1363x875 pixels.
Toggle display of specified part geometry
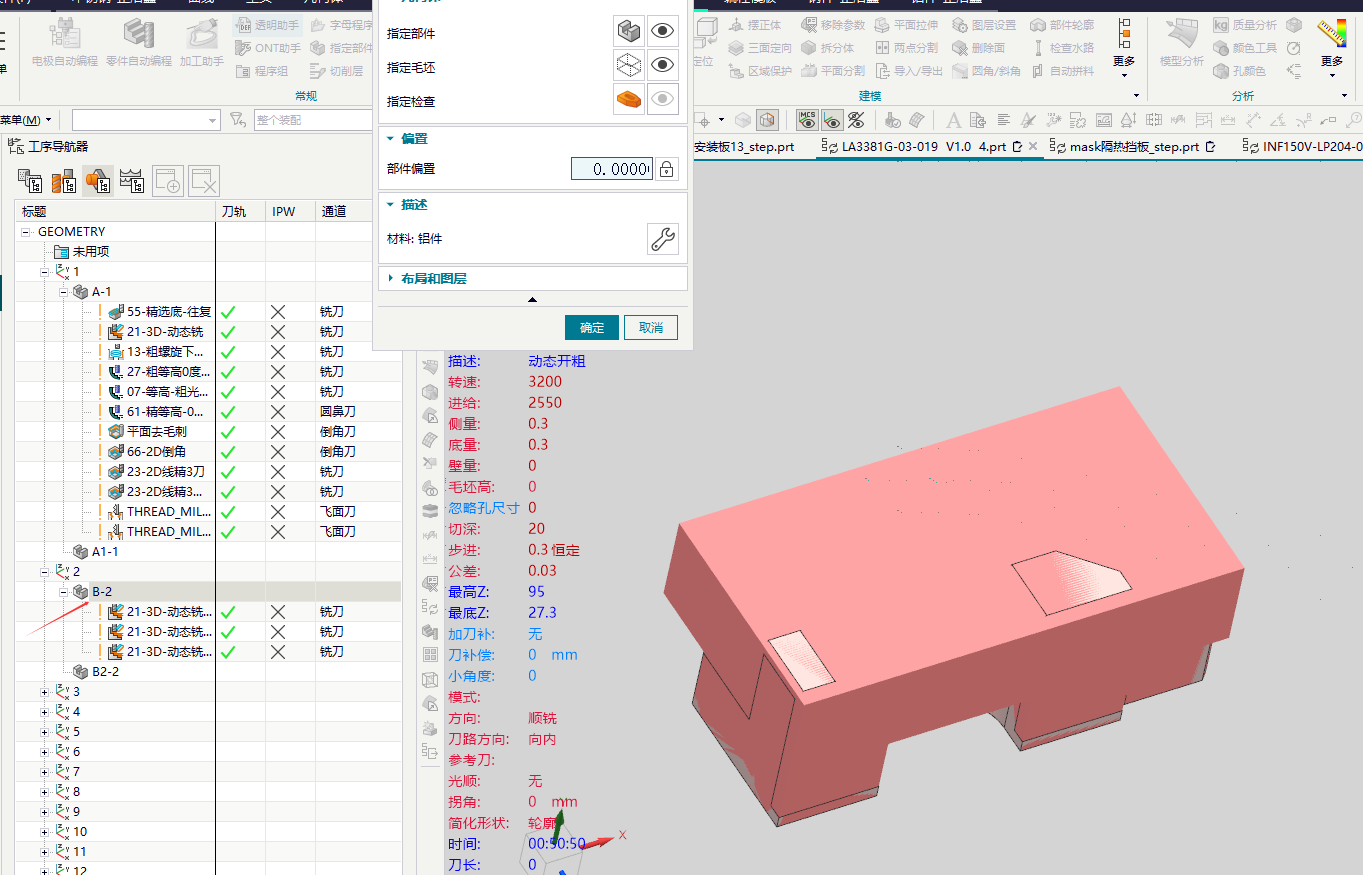coord(663,32)
